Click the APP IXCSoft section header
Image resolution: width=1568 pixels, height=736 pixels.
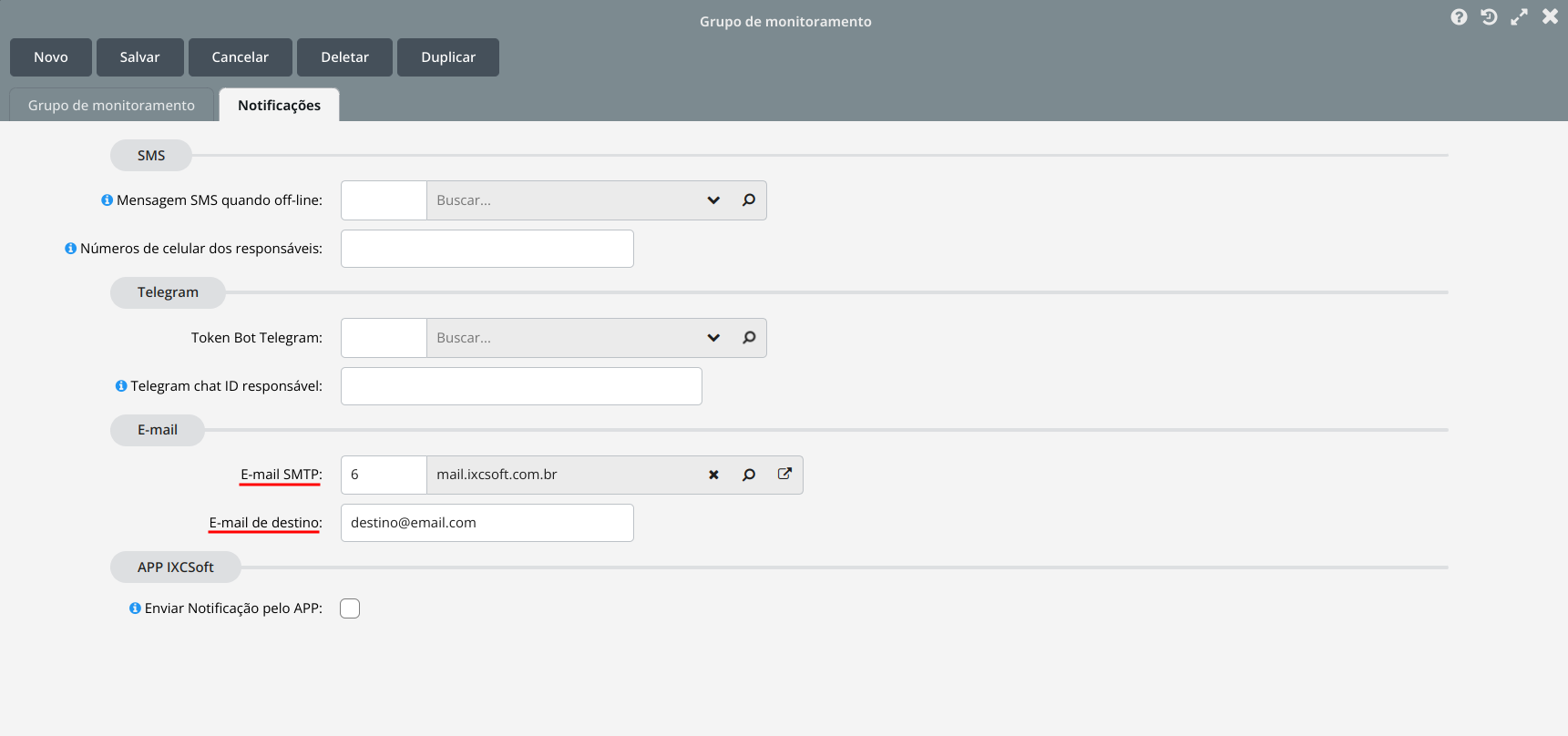(176, 567)
